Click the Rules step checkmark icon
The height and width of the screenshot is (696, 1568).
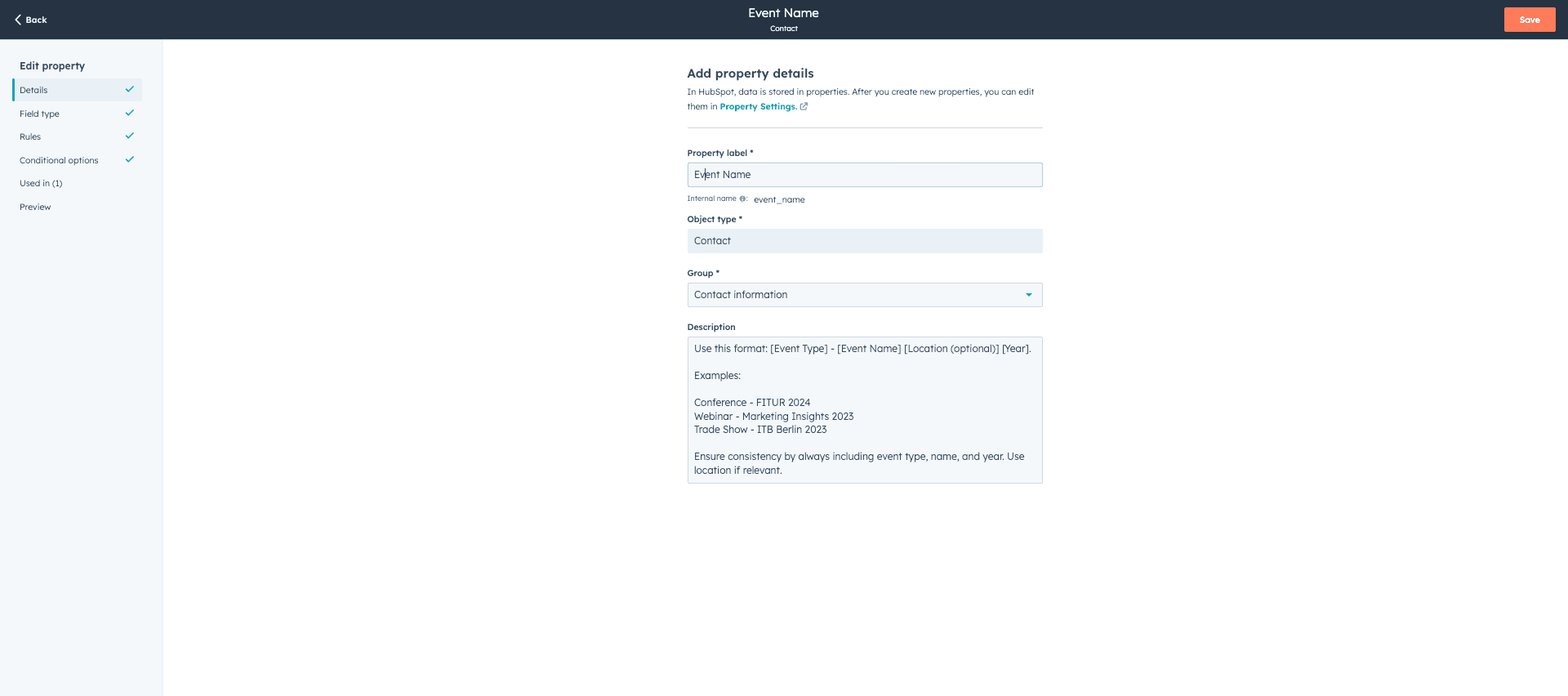[x=129, y=136]
